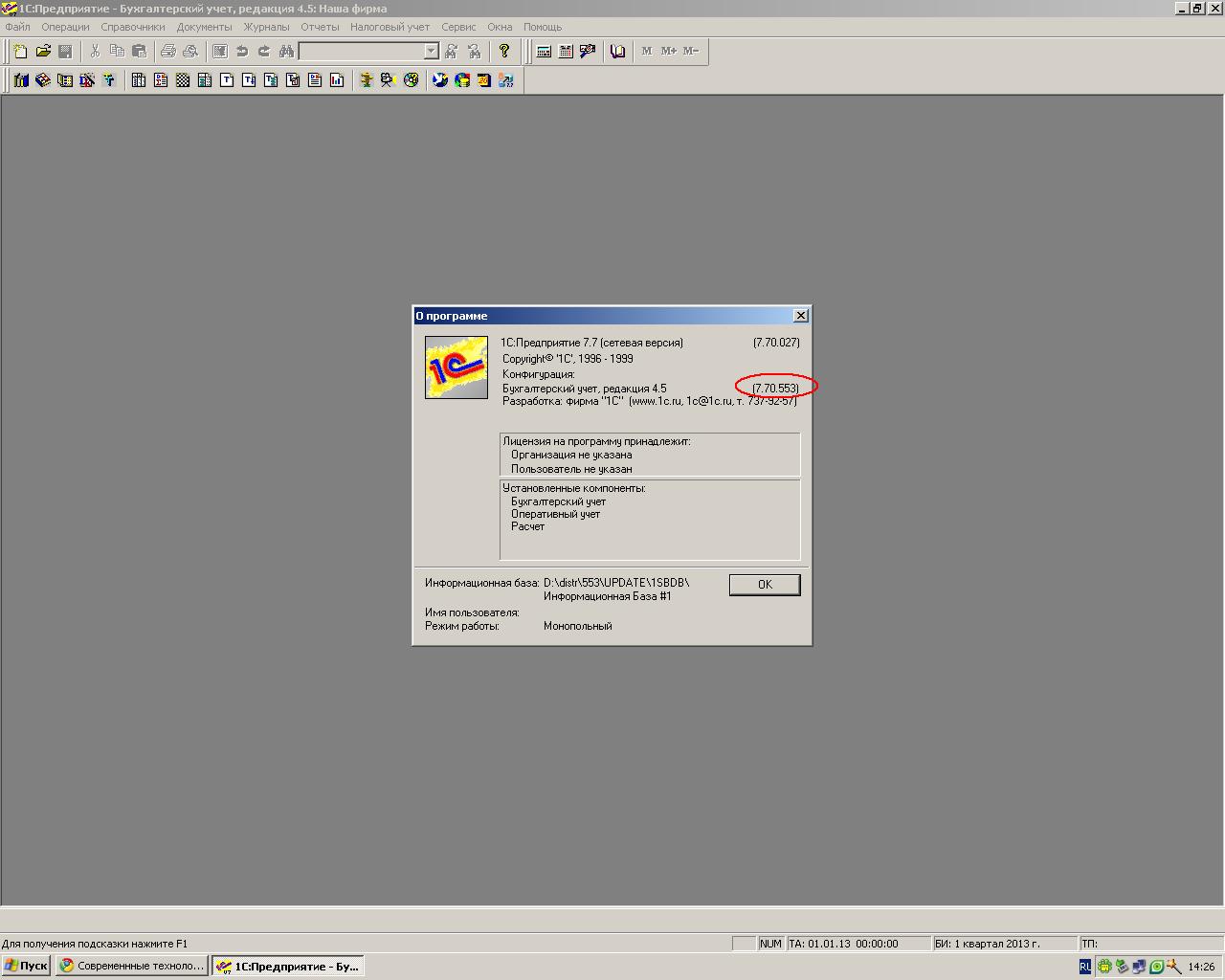Click the open book icon
Image resolution: width=1225 pixels, height=980 pixels.
click(617, 52)
